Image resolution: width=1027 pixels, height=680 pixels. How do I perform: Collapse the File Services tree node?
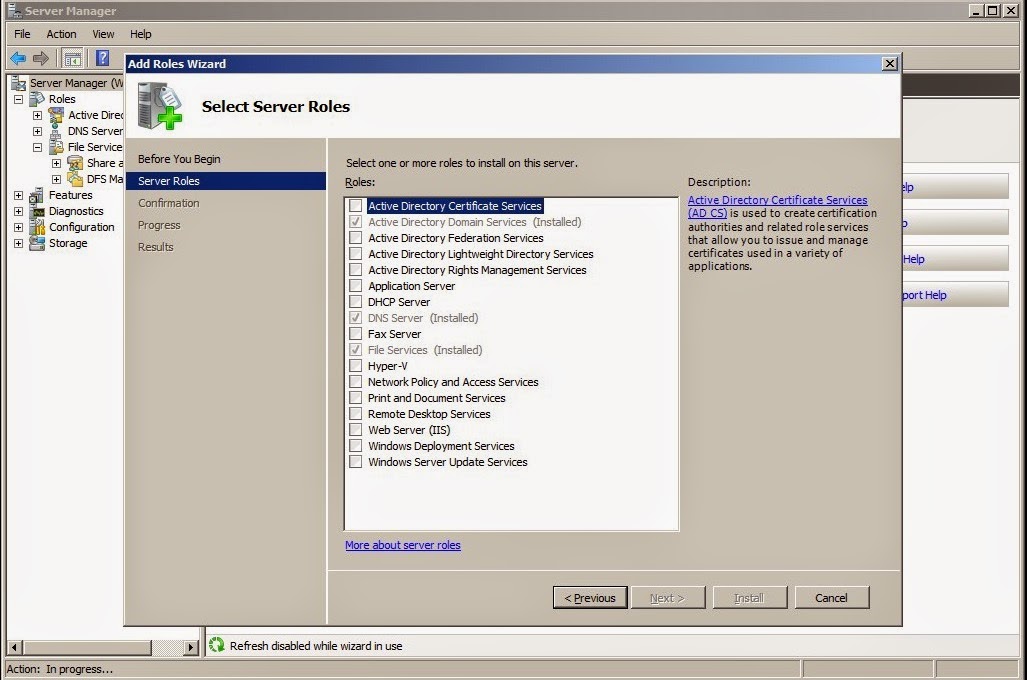coord(37,147)
